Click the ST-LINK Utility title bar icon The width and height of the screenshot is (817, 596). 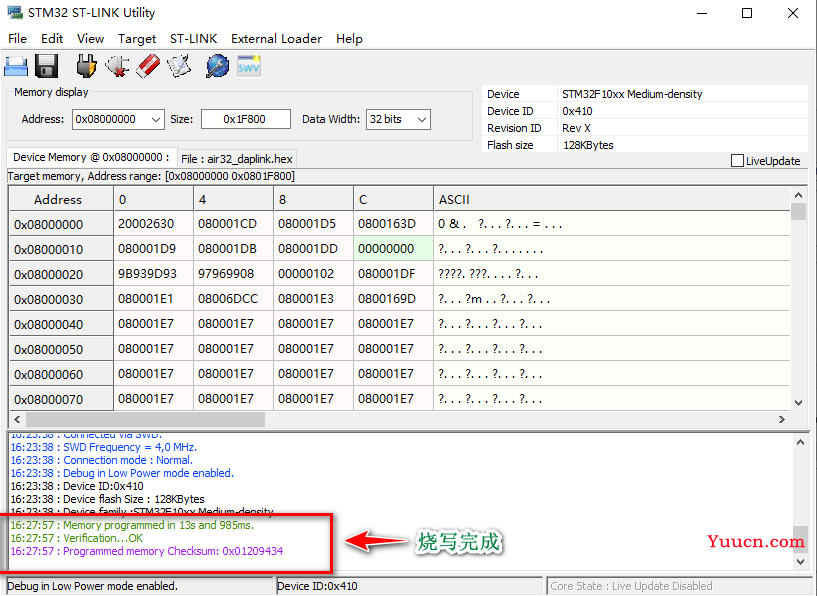(x=15, y=13)
